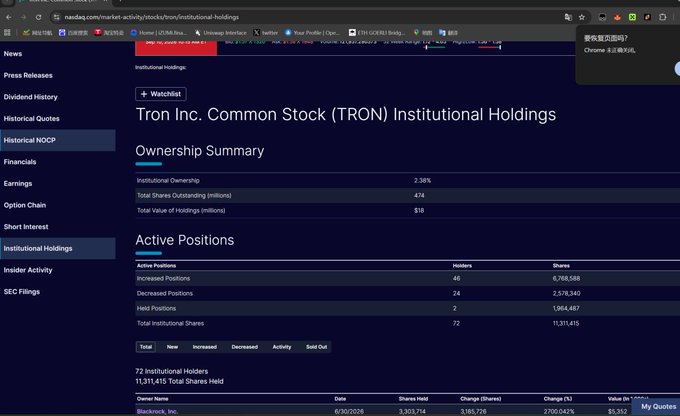Open Historical Quotes in the sidebar
Screen dimensions: 680x416
point(32,119)
